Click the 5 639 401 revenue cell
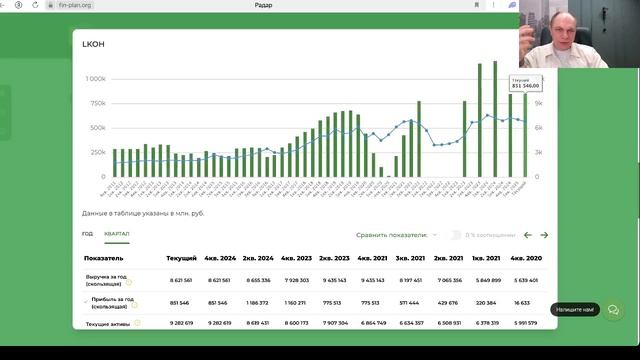The width and height of the screenshot is (640, 360). [526, 280]
